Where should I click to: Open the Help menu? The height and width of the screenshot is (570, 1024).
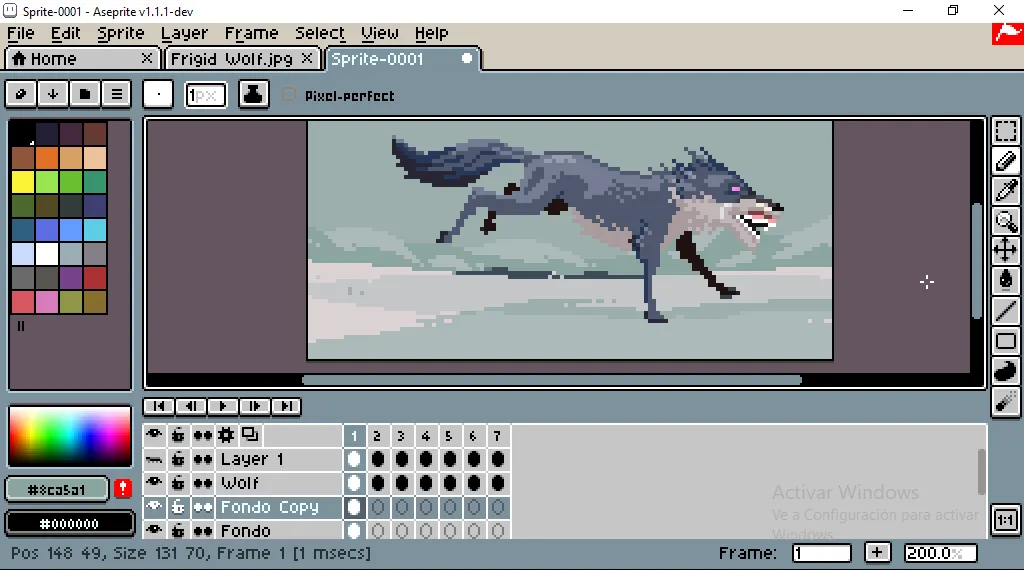pos(432,33)
